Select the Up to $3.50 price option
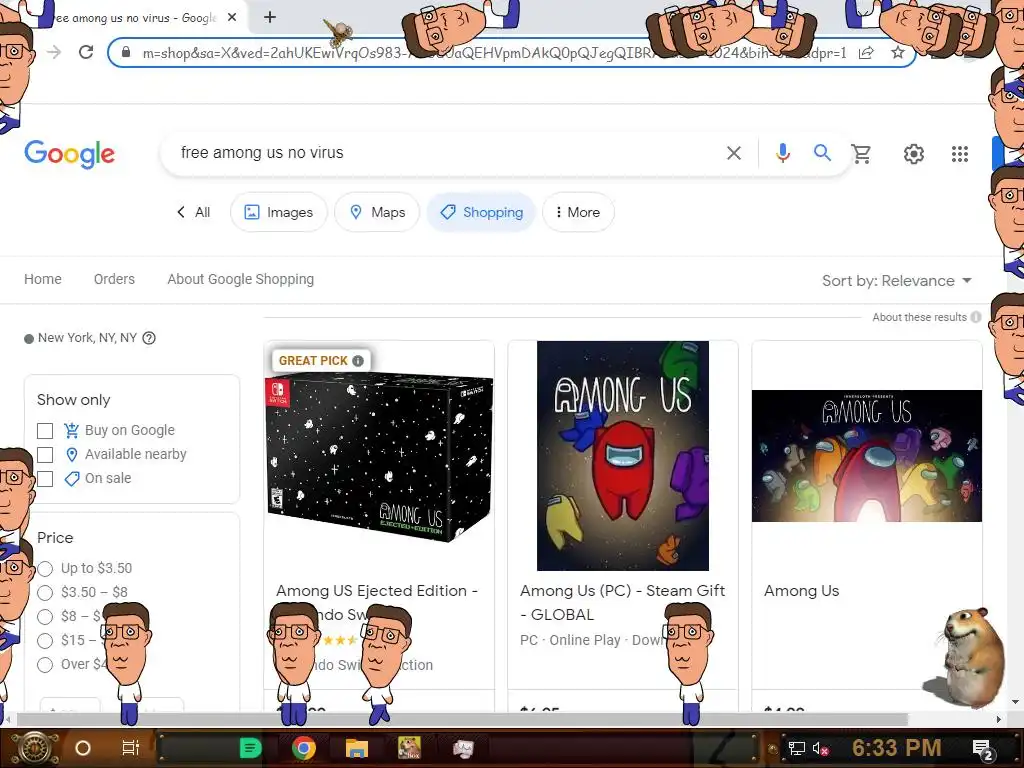1024x768 pixels. click(45, 569)
